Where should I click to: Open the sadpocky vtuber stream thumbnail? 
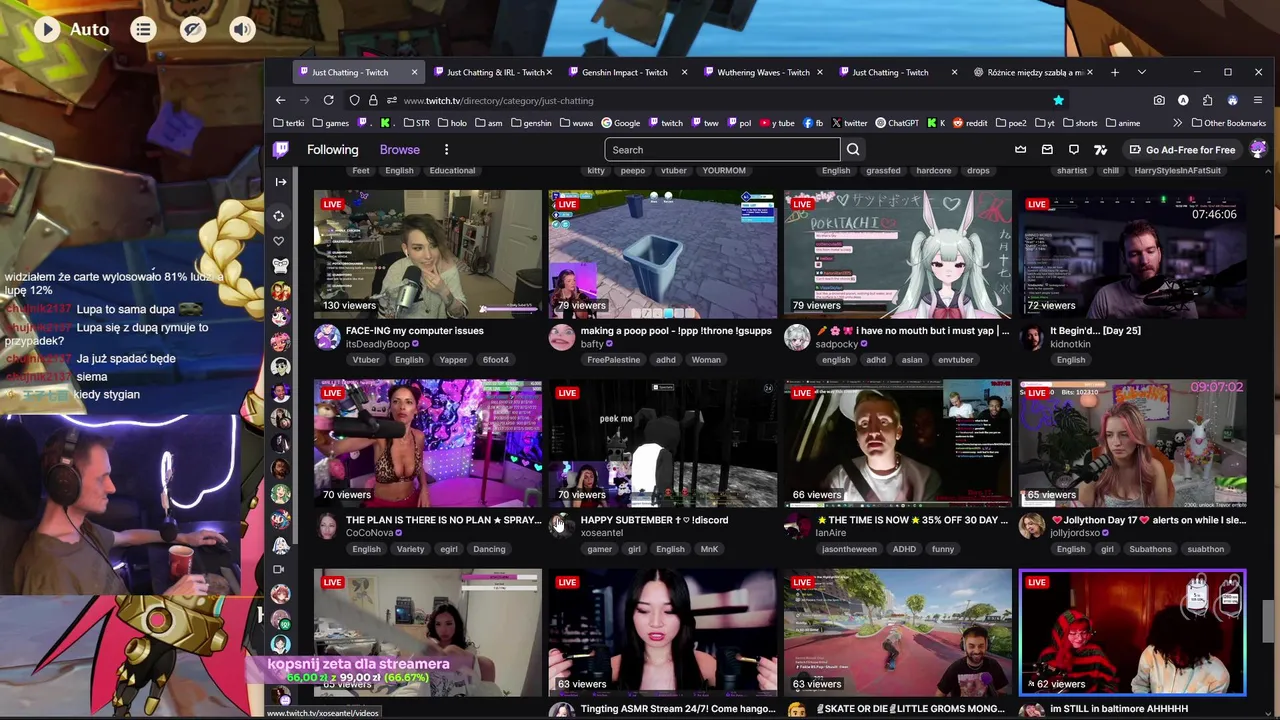[x=897, y=254]
